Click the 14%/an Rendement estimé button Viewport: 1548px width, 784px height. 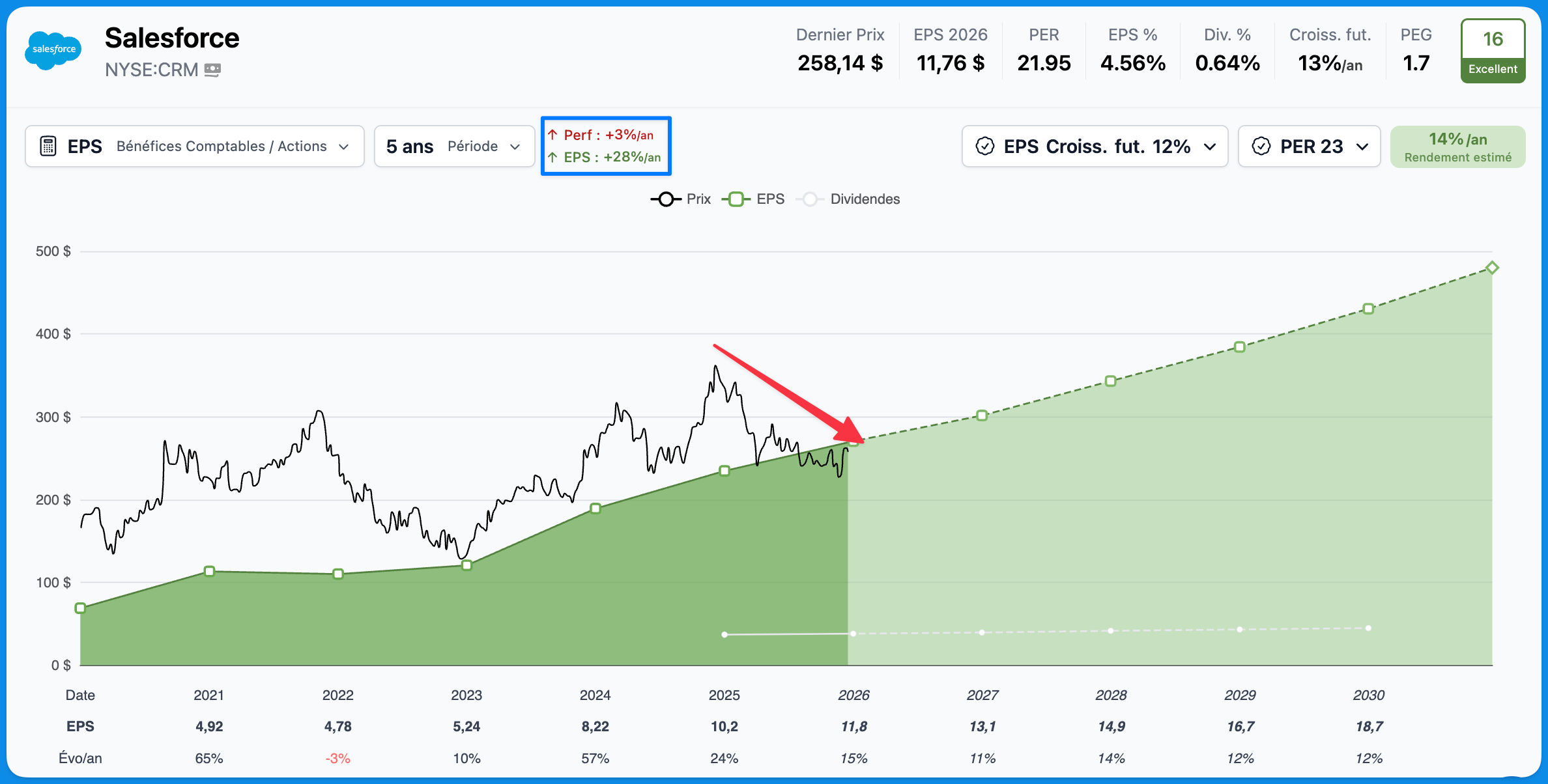tap(1457, 147)
